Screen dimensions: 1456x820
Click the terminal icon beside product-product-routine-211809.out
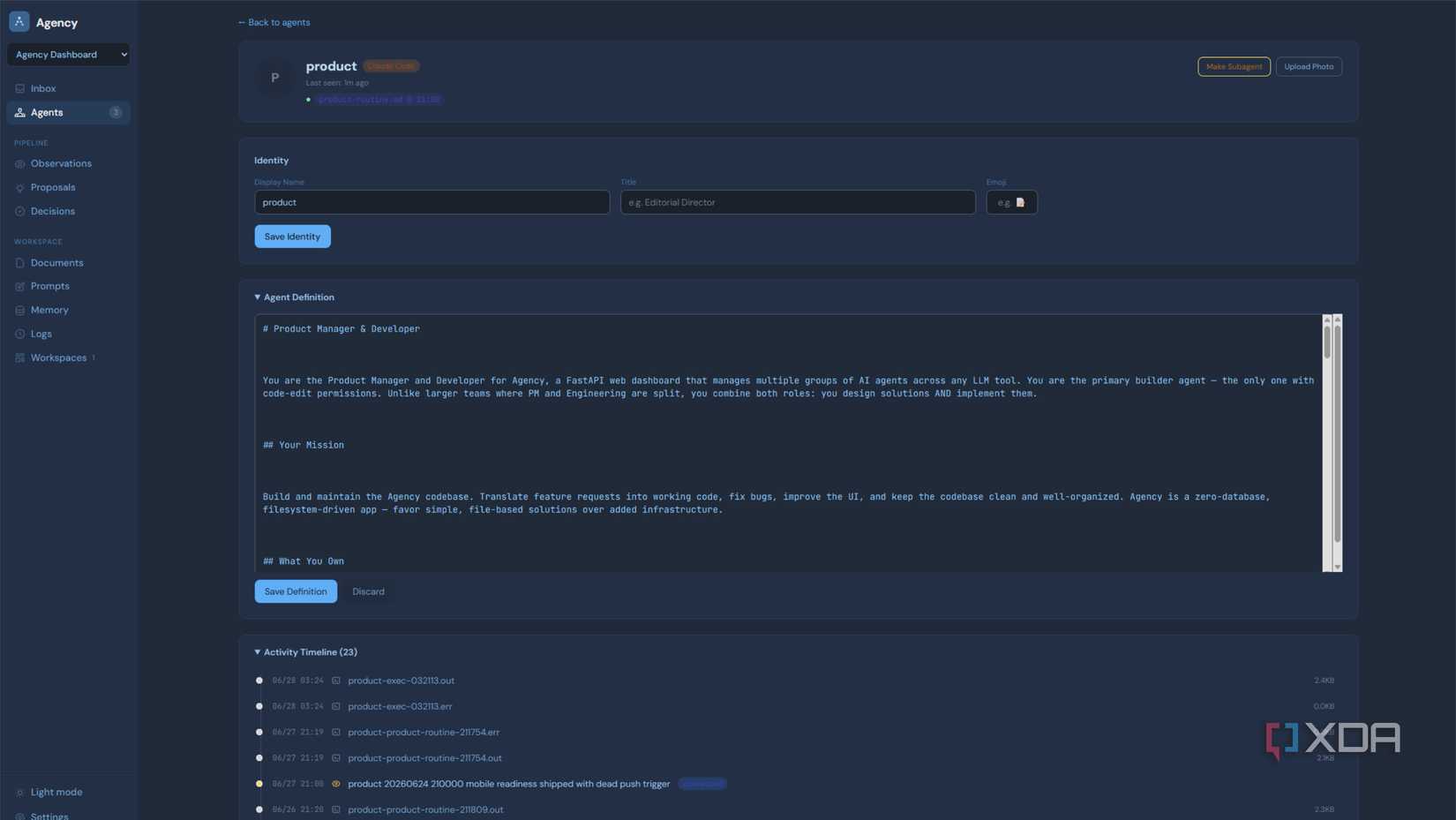coord(336,809)
